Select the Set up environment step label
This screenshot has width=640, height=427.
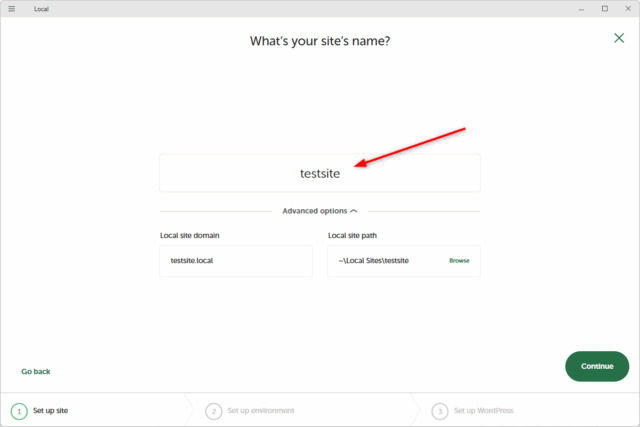[260, 411]
